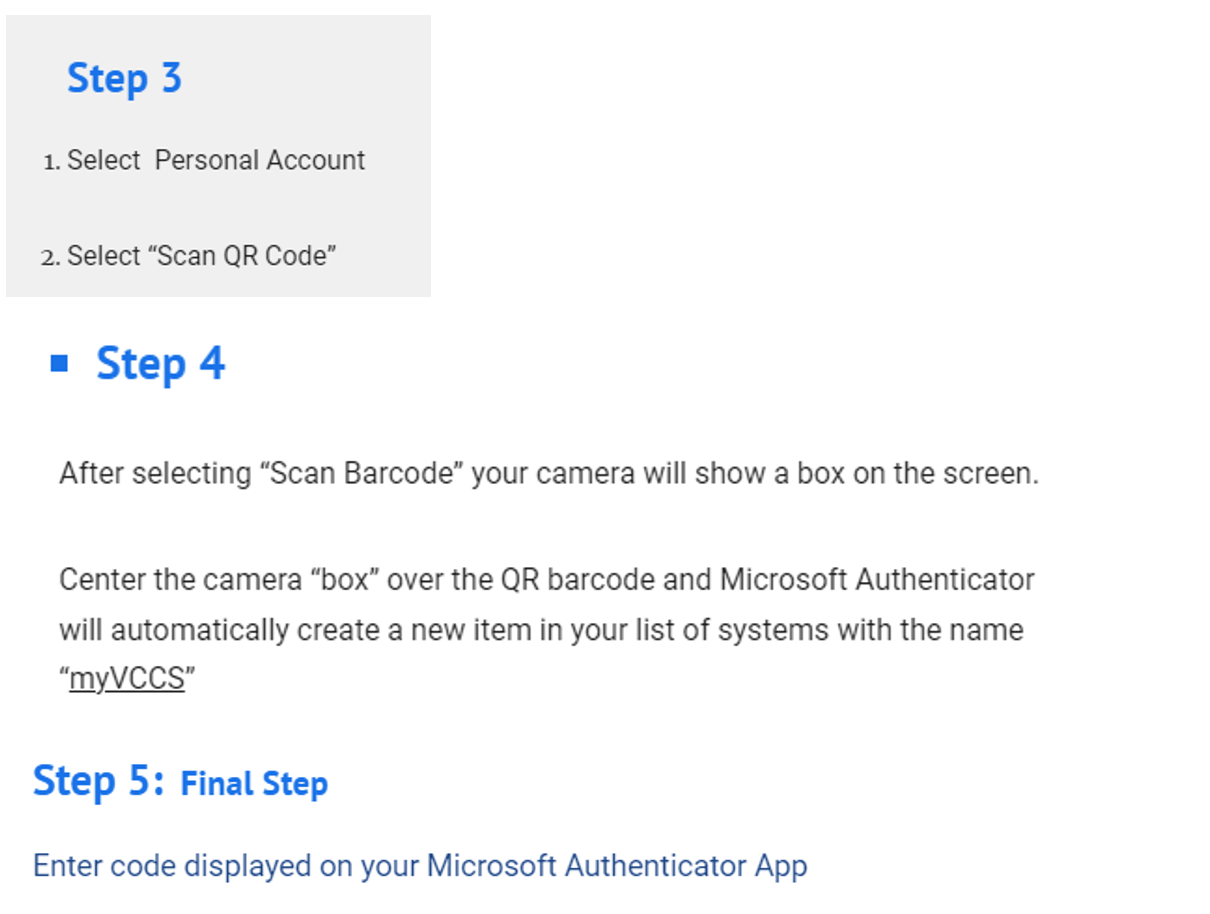Click the Step 3 heading
The image size is (1210, 914).
click(x=124, y=78)
